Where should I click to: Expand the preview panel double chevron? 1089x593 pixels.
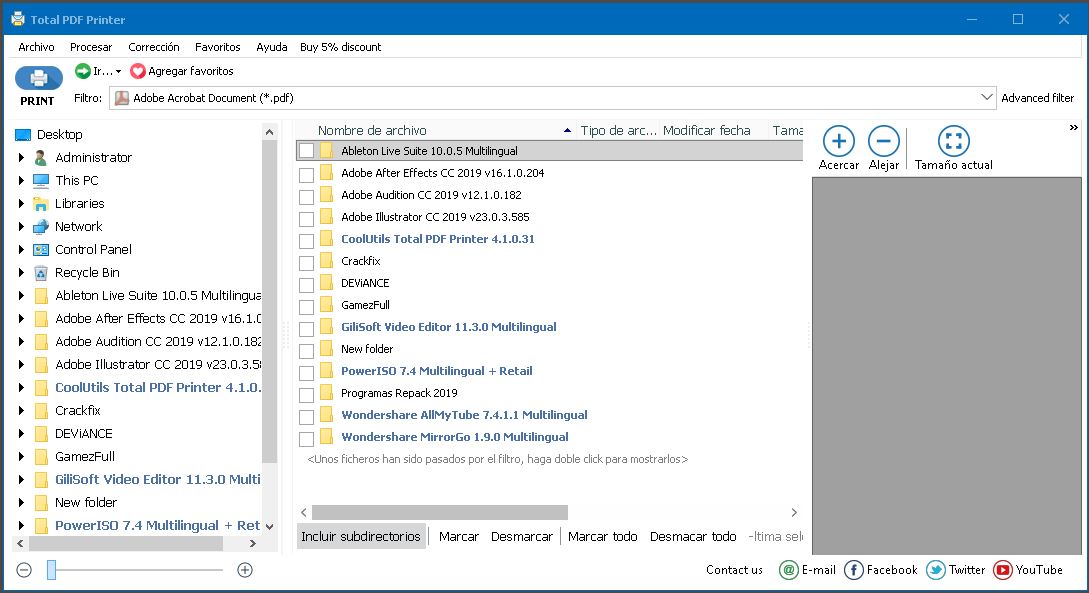click(x=1074, y=128)
